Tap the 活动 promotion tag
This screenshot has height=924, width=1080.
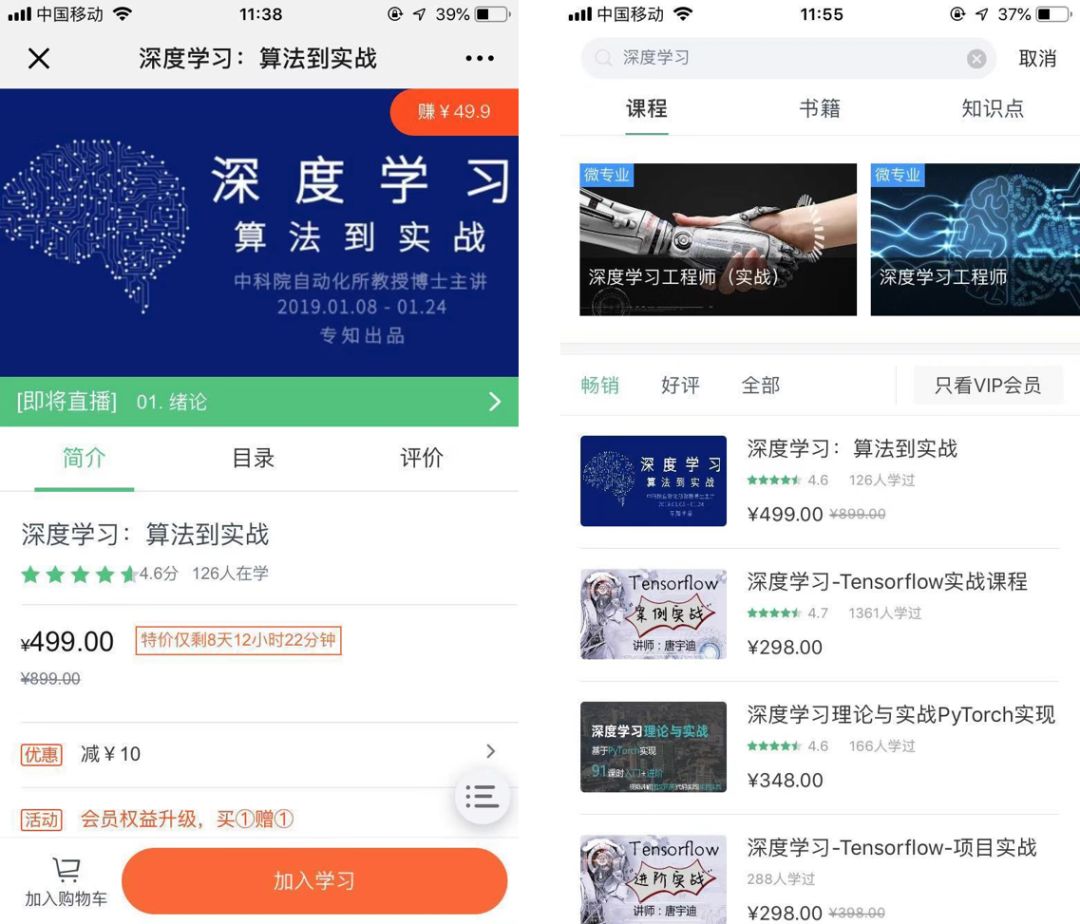point(41,819)
